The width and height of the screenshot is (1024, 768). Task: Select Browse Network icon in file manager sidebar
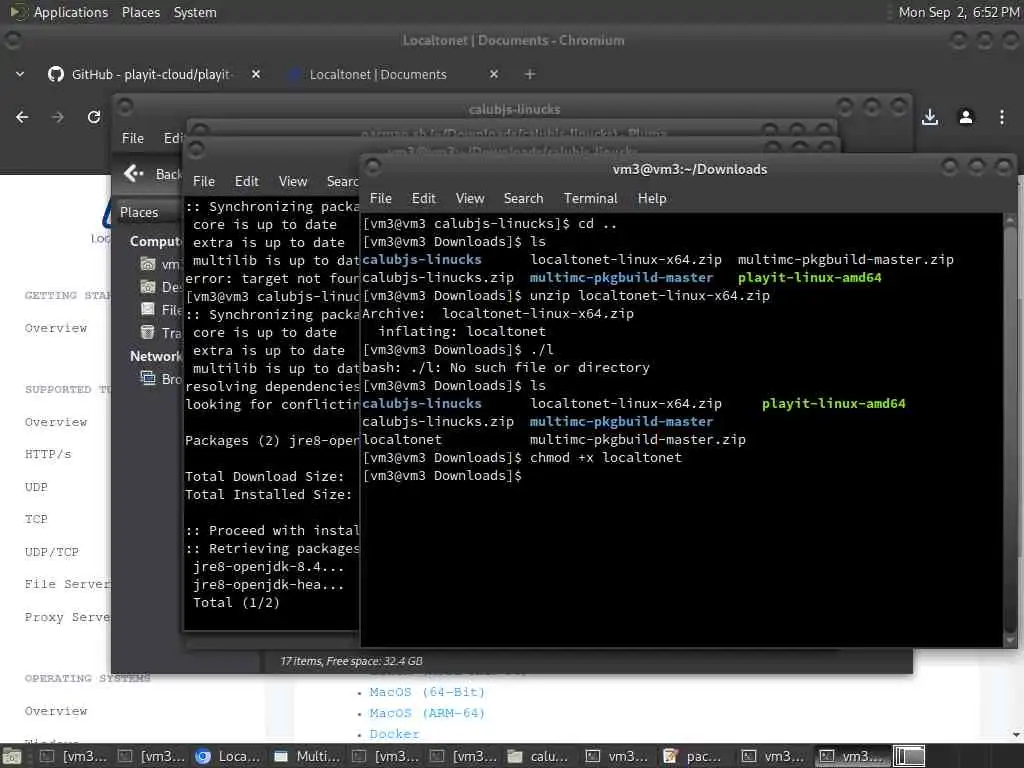148,378
